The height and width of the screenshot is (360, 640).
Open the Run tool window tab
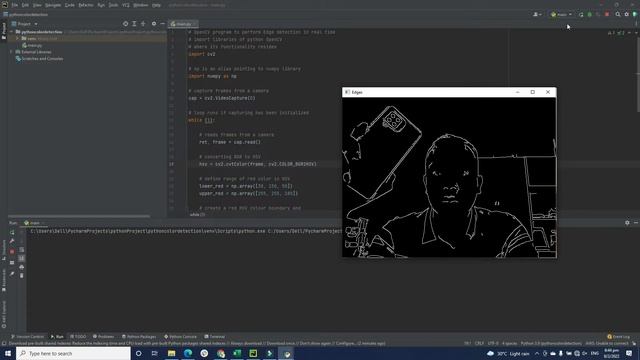click(57, 337)
